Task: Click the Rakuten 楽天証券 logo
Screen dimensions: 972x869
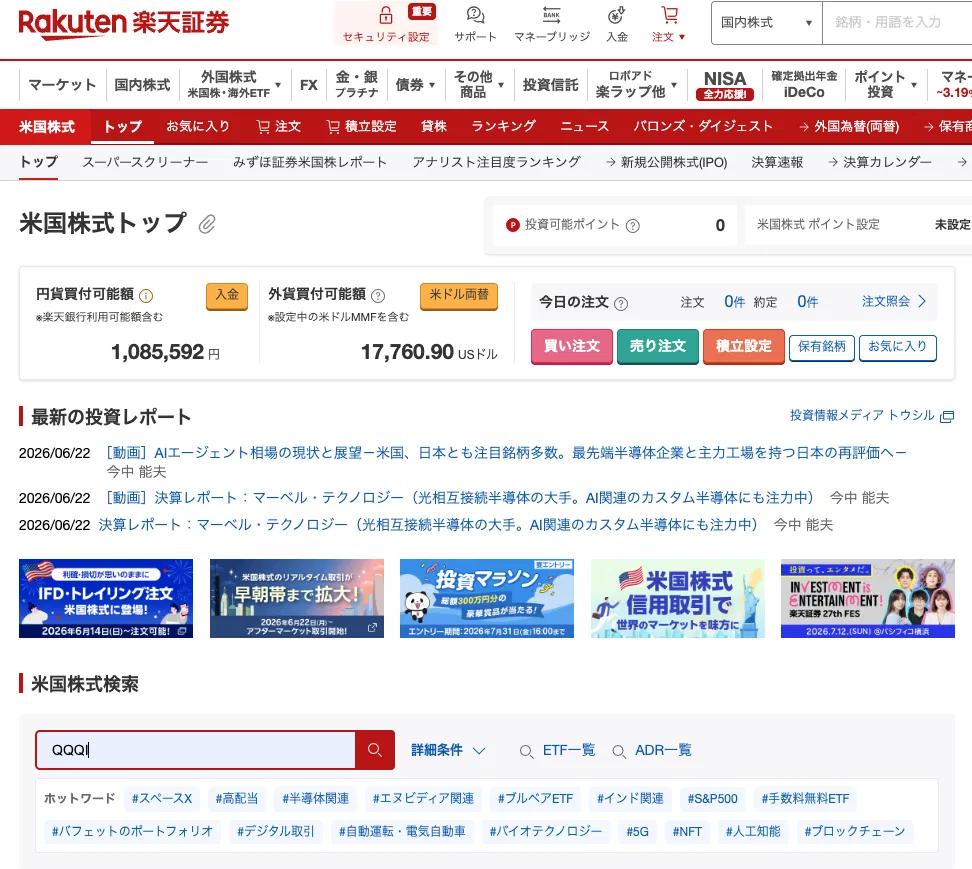Action: [x=123, y=24]
